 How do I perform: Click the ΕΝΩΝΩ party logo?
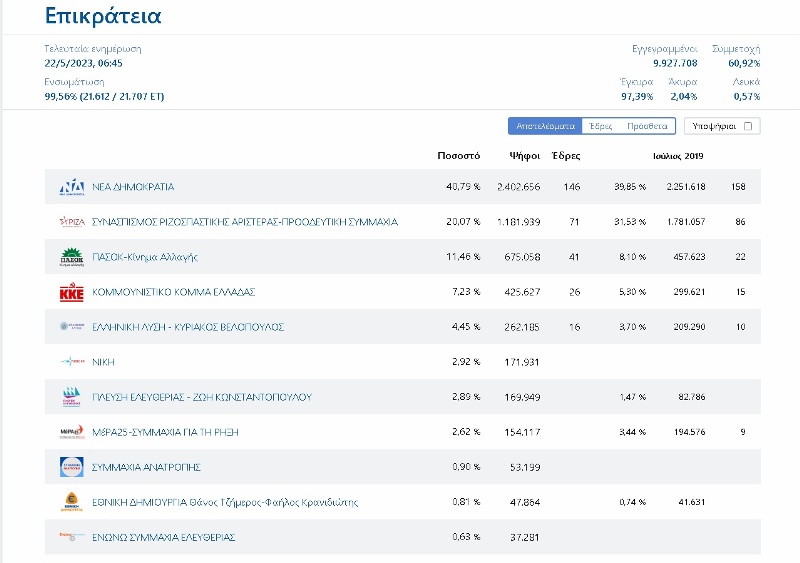pyautogui.click(x=72, y=536)
